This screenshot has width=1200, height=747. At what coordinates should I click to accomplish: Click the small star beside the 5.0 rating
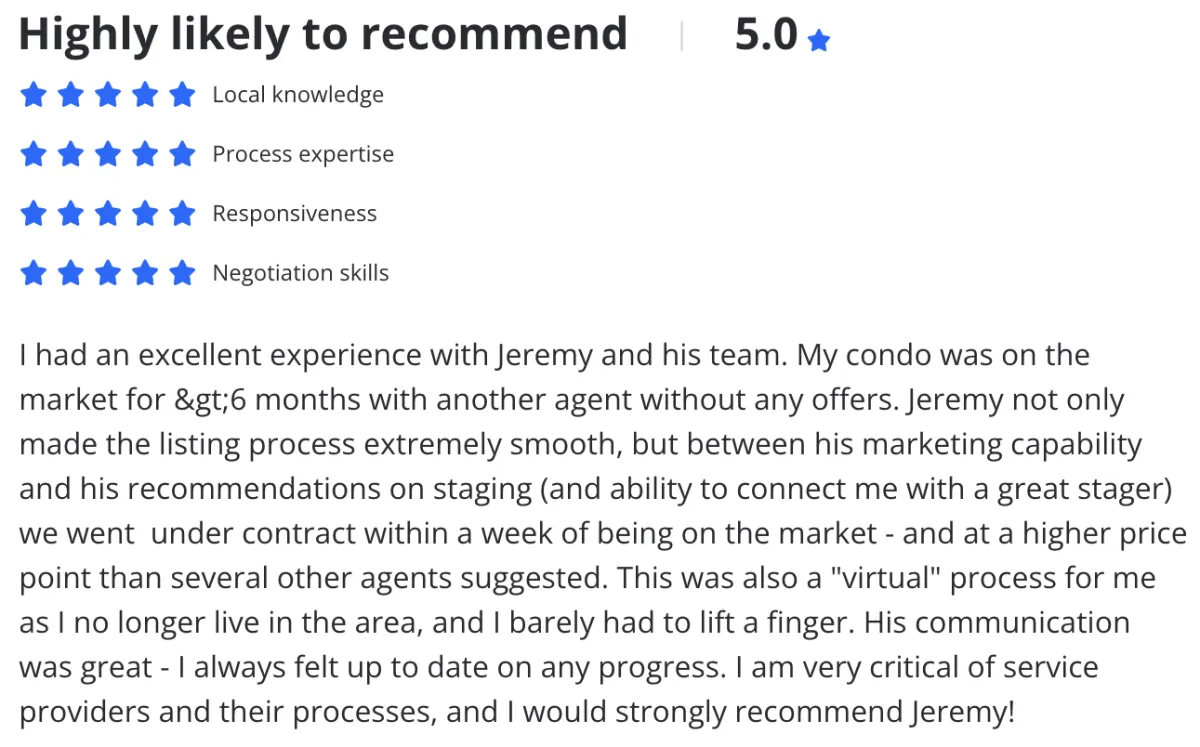(819, 41)
